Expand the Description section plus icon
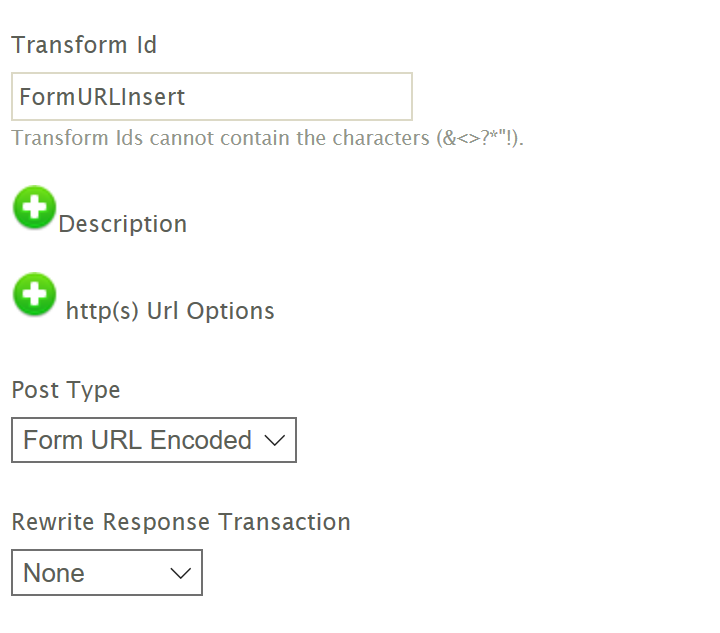This screenshot has height=633, width=720. (x=35, y=208)
